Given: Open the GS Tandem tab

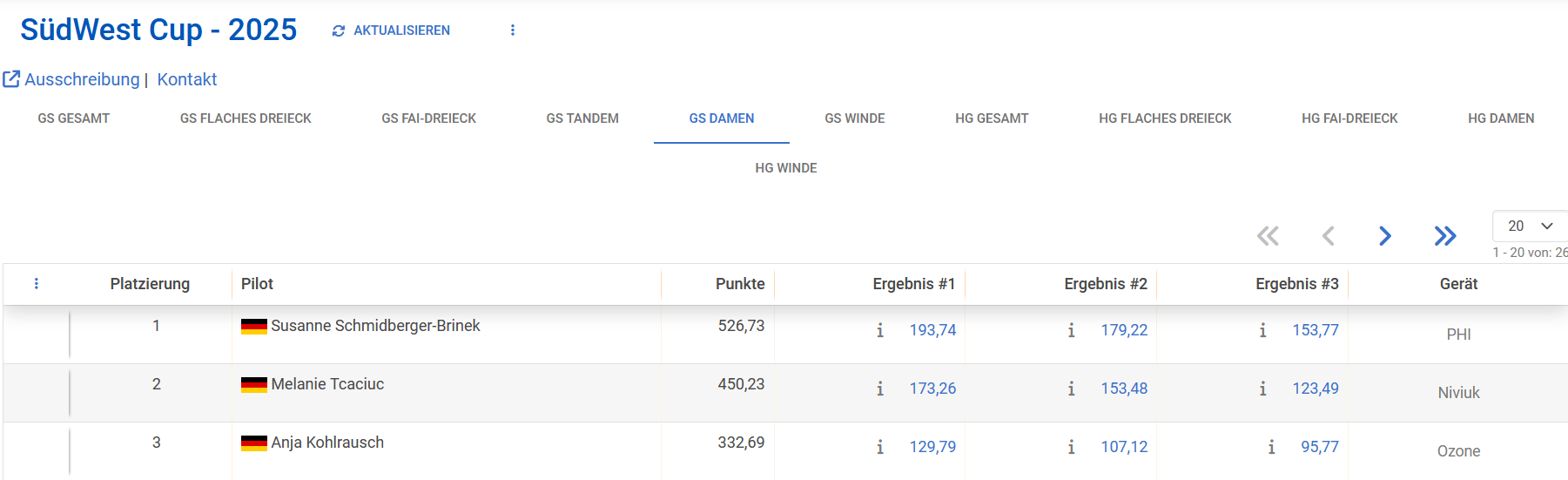Looking at the screenshot, I should click(x=582, y=118).
